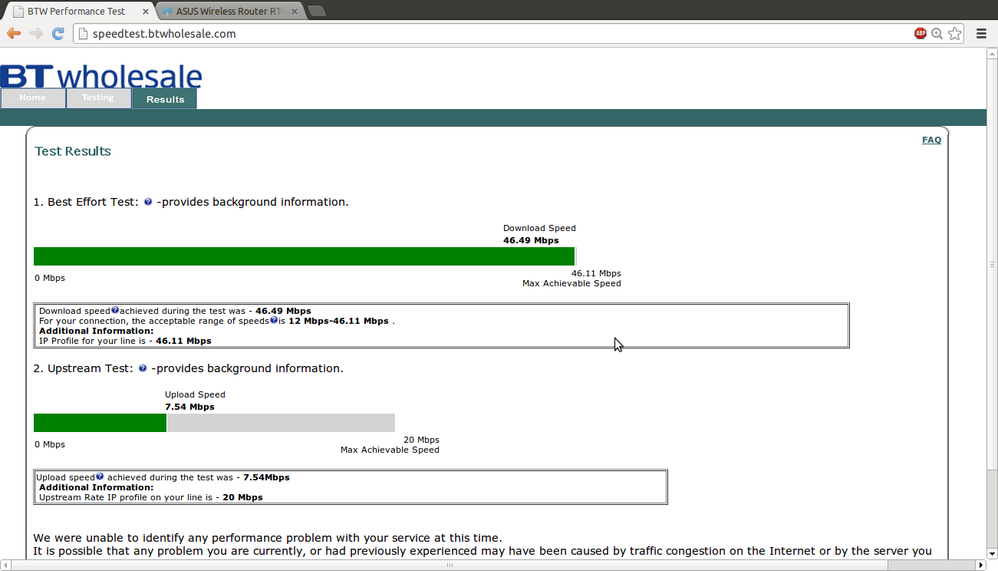
Task: Select the Results tab of the site
Action: point(165,99)
